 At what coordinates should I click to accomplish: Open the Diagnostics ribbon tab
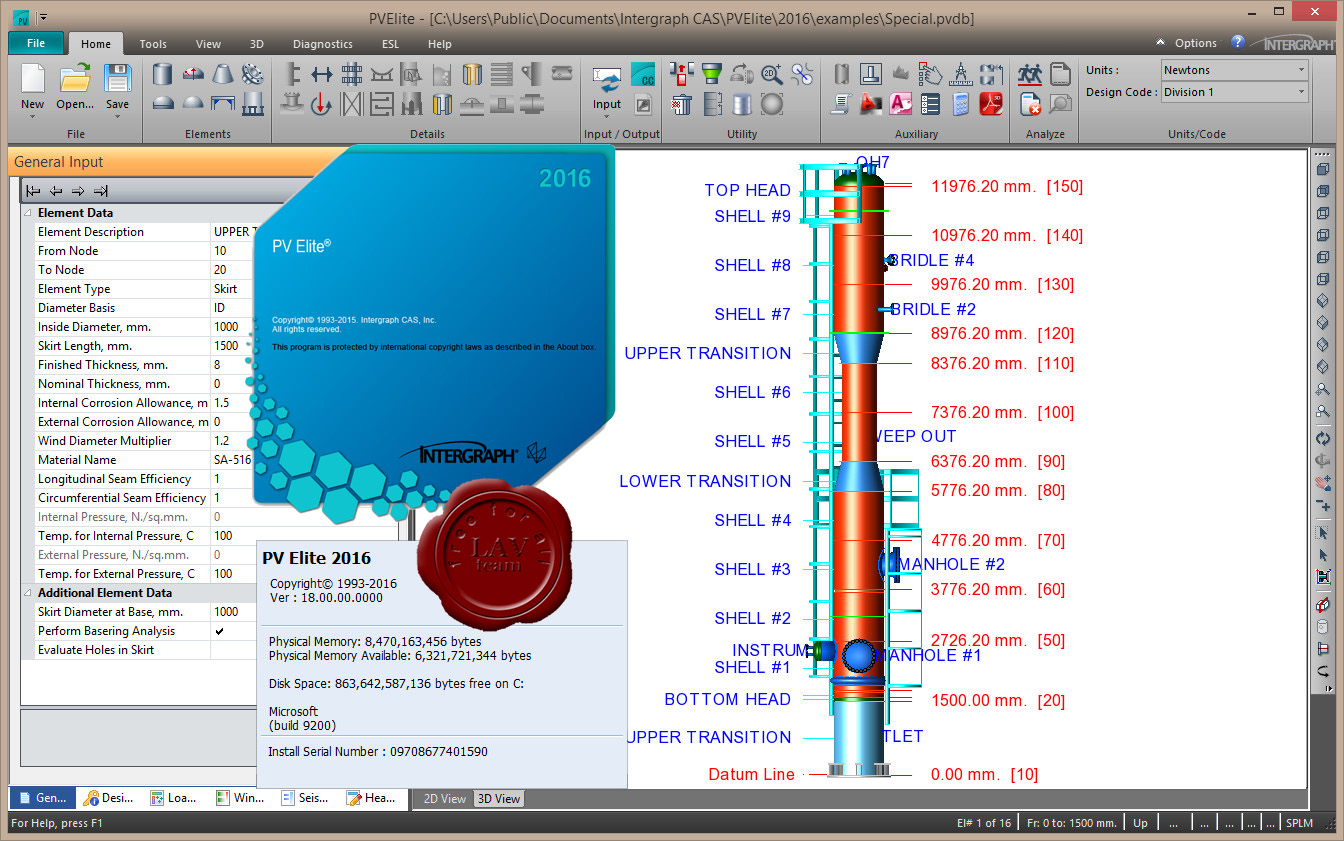[x=323, y=44]
